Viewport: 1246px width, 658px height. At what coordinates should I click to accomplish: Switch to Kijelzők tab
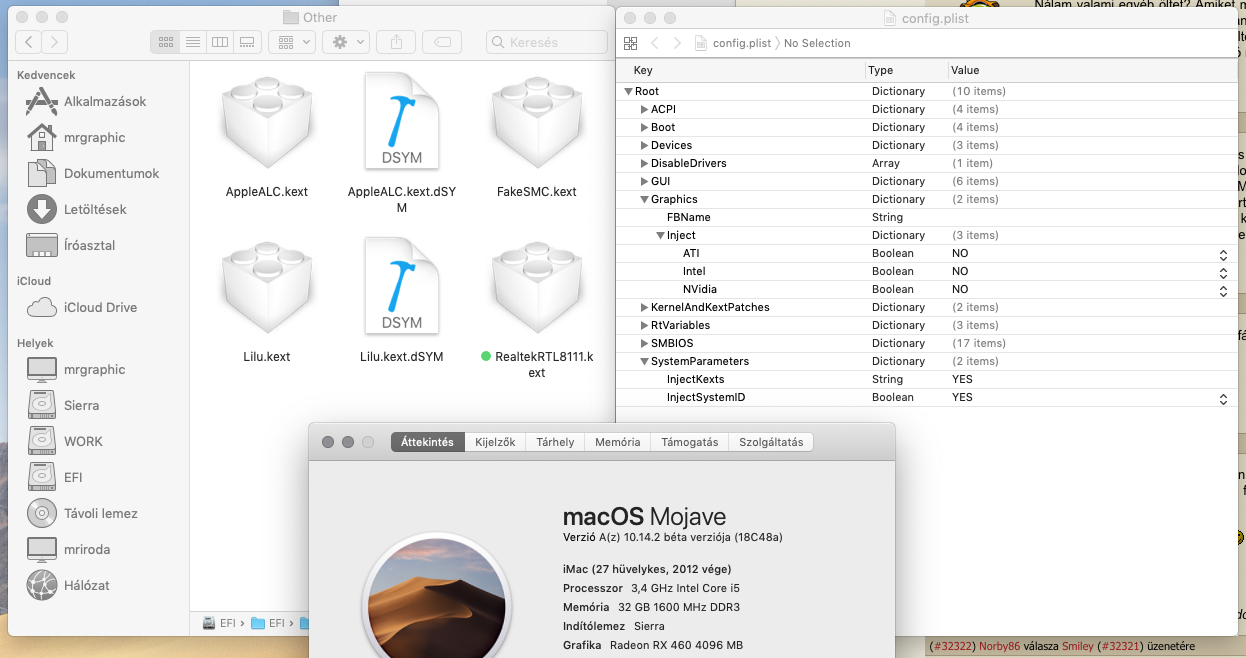click(x=495, y=442)
